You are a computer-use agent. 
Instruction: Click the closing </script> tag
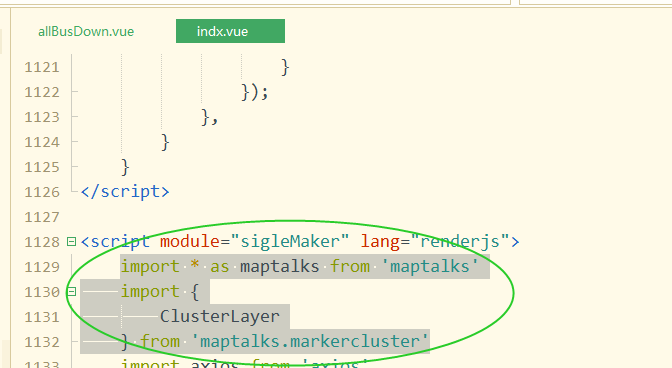[x=125, y=191]
